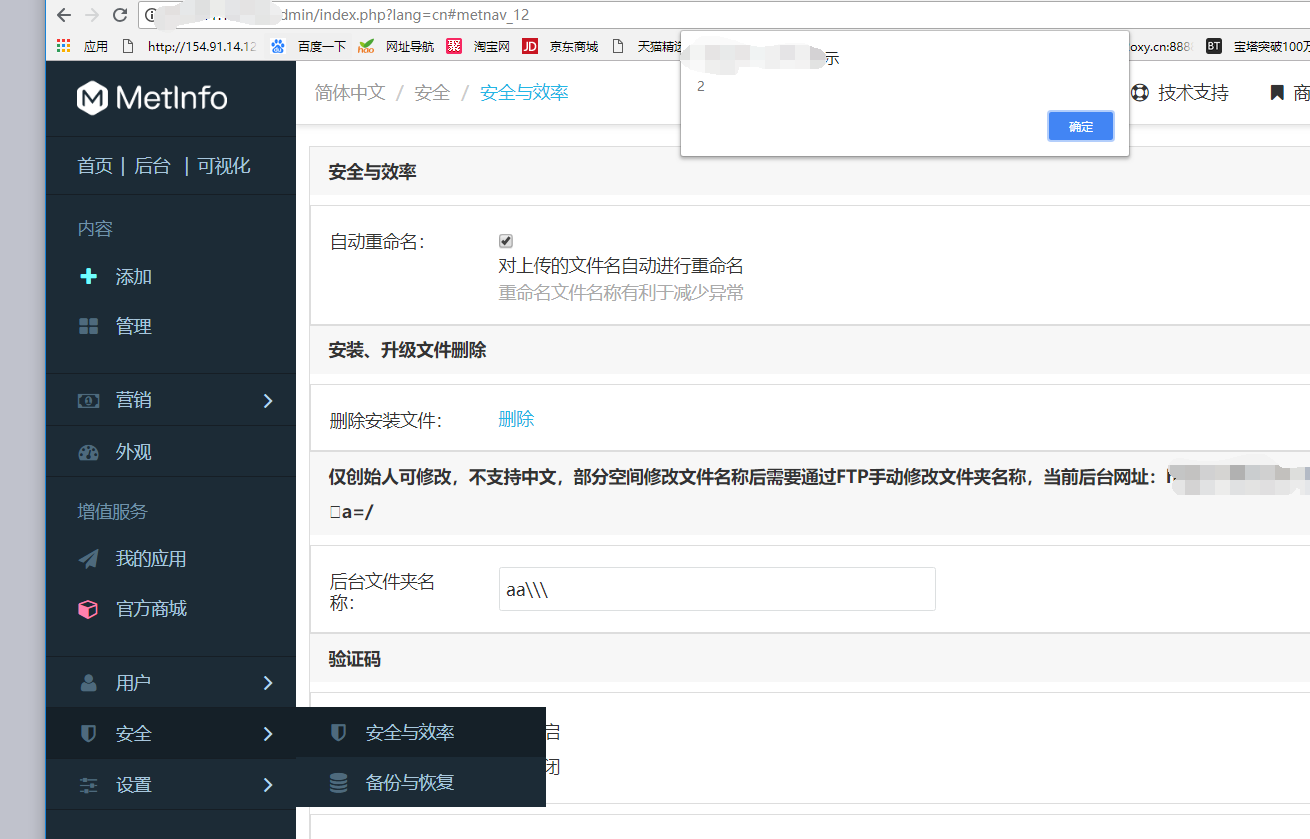The image size is (1310, 839).
Task: Click the 内容 sidebar group label
Action: point(95,229)
